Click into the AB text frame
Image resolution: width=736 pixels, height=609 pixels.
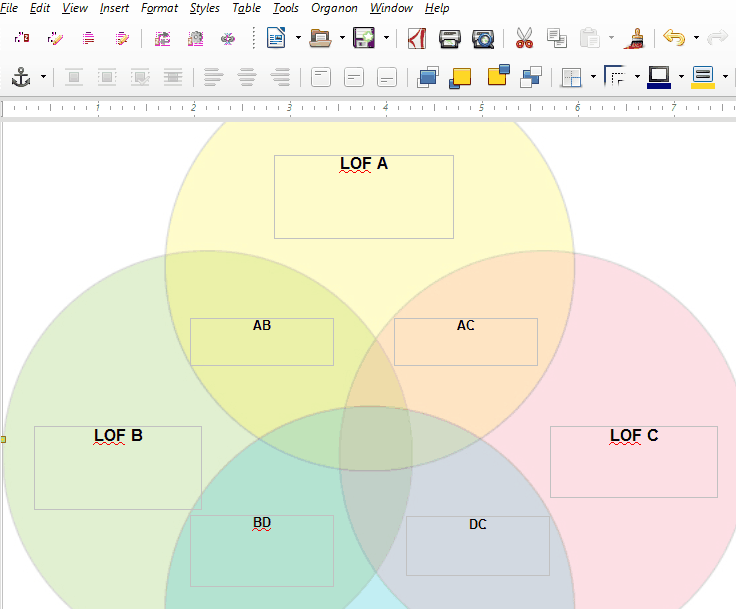262,342
